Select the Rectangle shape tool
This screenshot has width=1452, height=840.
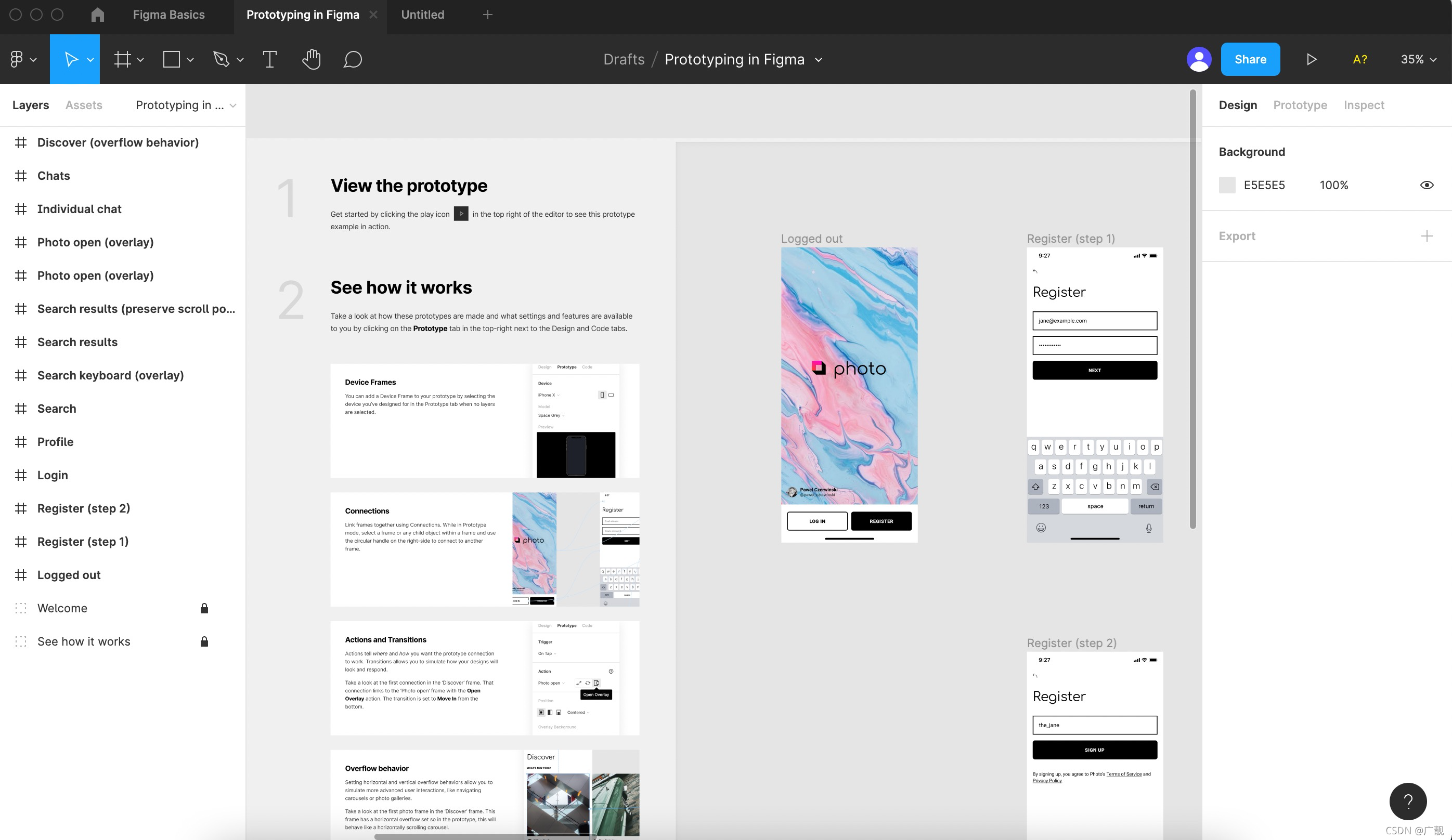pyautogui.click(x=172, y=59)
